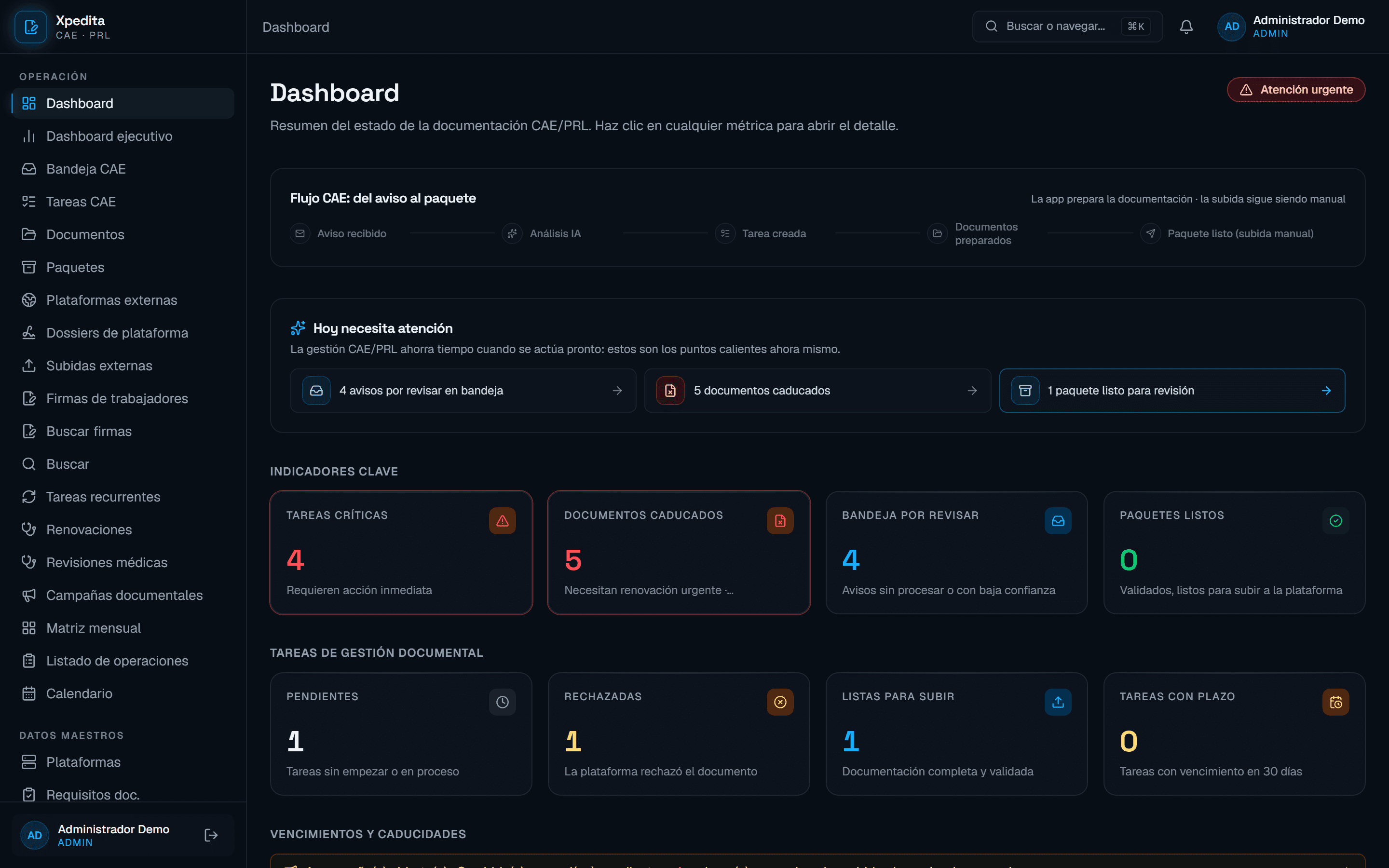Open the Listas para subir card
This screenshot has width=1389, height=868.
pos(957,734)
